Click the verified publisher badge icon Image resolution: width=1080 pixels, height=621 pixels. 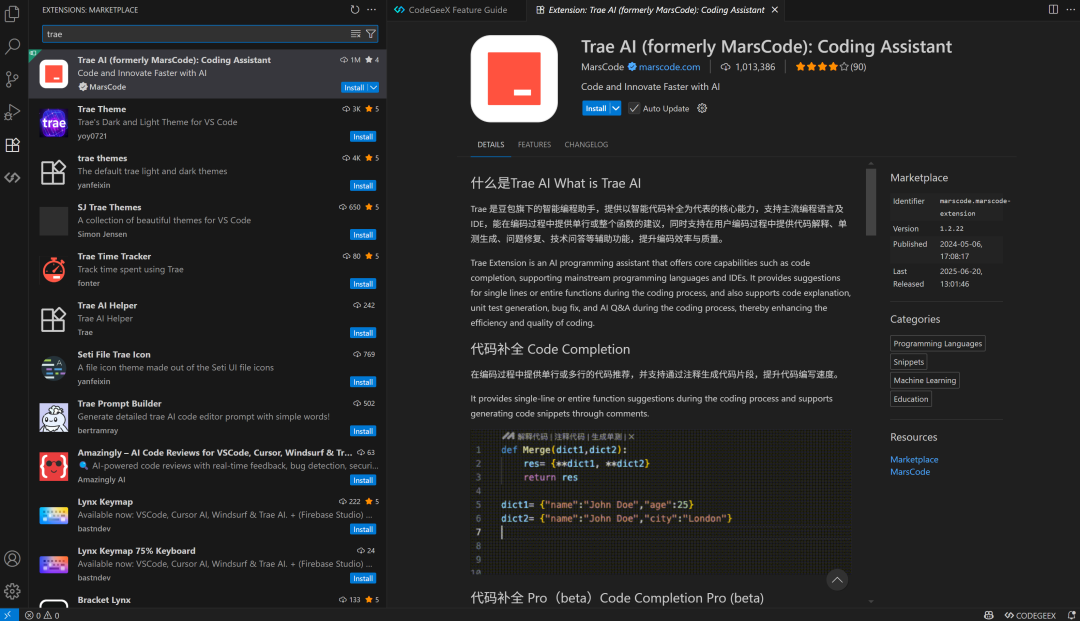coord(632,67)
